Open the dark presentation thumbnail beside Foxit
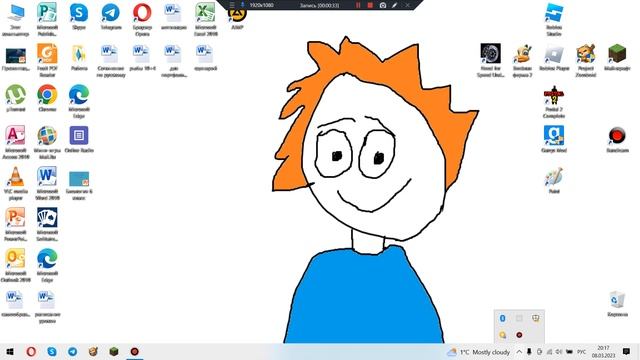The image size is (640, 360). (16, 58)
